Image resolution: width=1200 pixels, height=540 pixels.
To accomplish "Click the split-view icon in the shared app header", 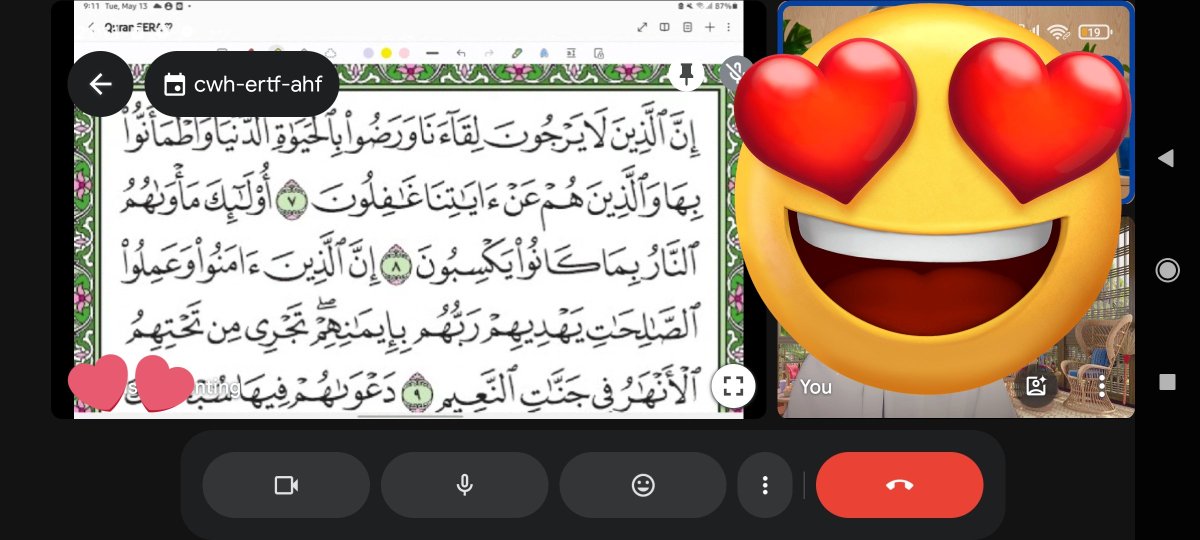I will coord(665,27).
